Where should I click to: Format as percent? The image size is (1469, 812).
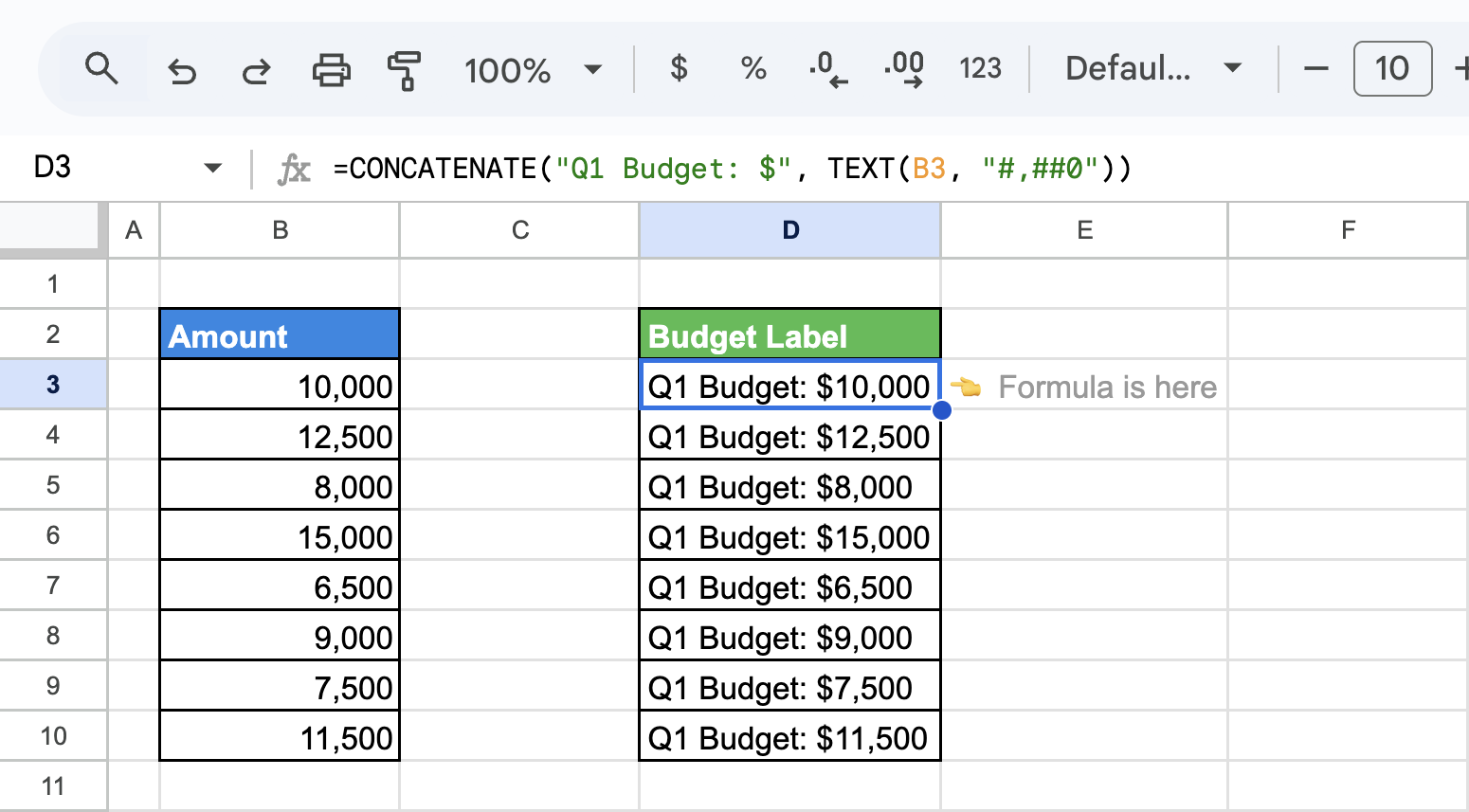(x=753, y=68)
